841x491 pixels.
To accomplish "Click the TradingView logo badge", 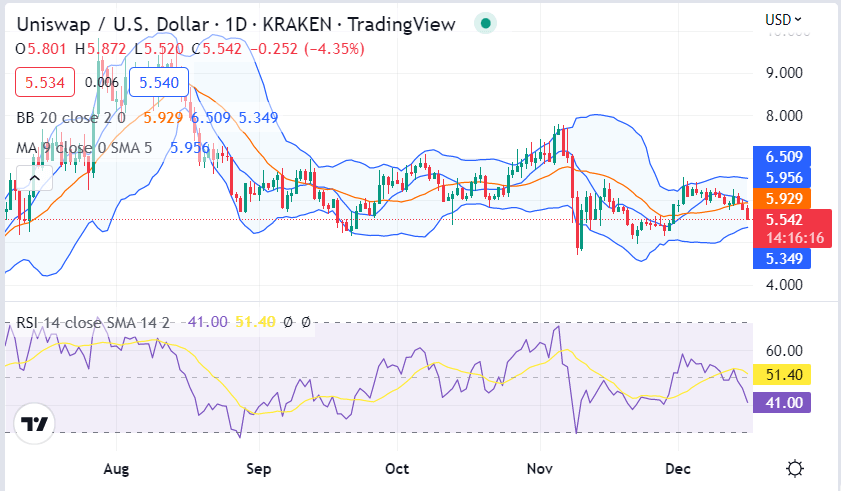I will 34,424.
